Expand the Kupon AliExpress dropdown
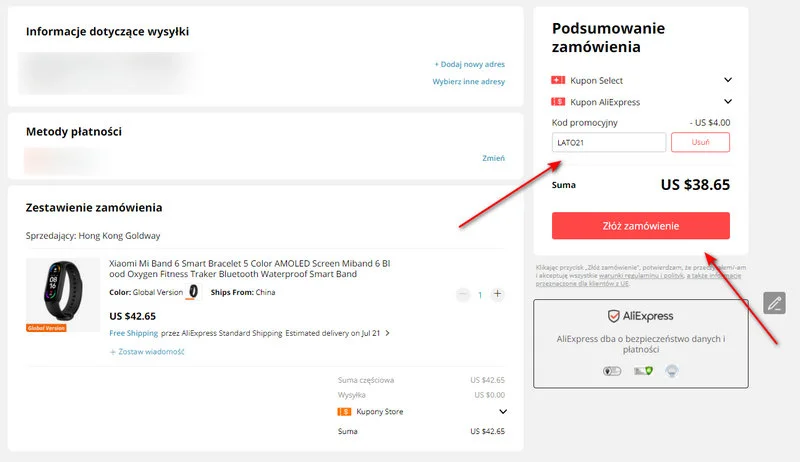This screenshot has width=800, height=462. [x=728, y=102]
